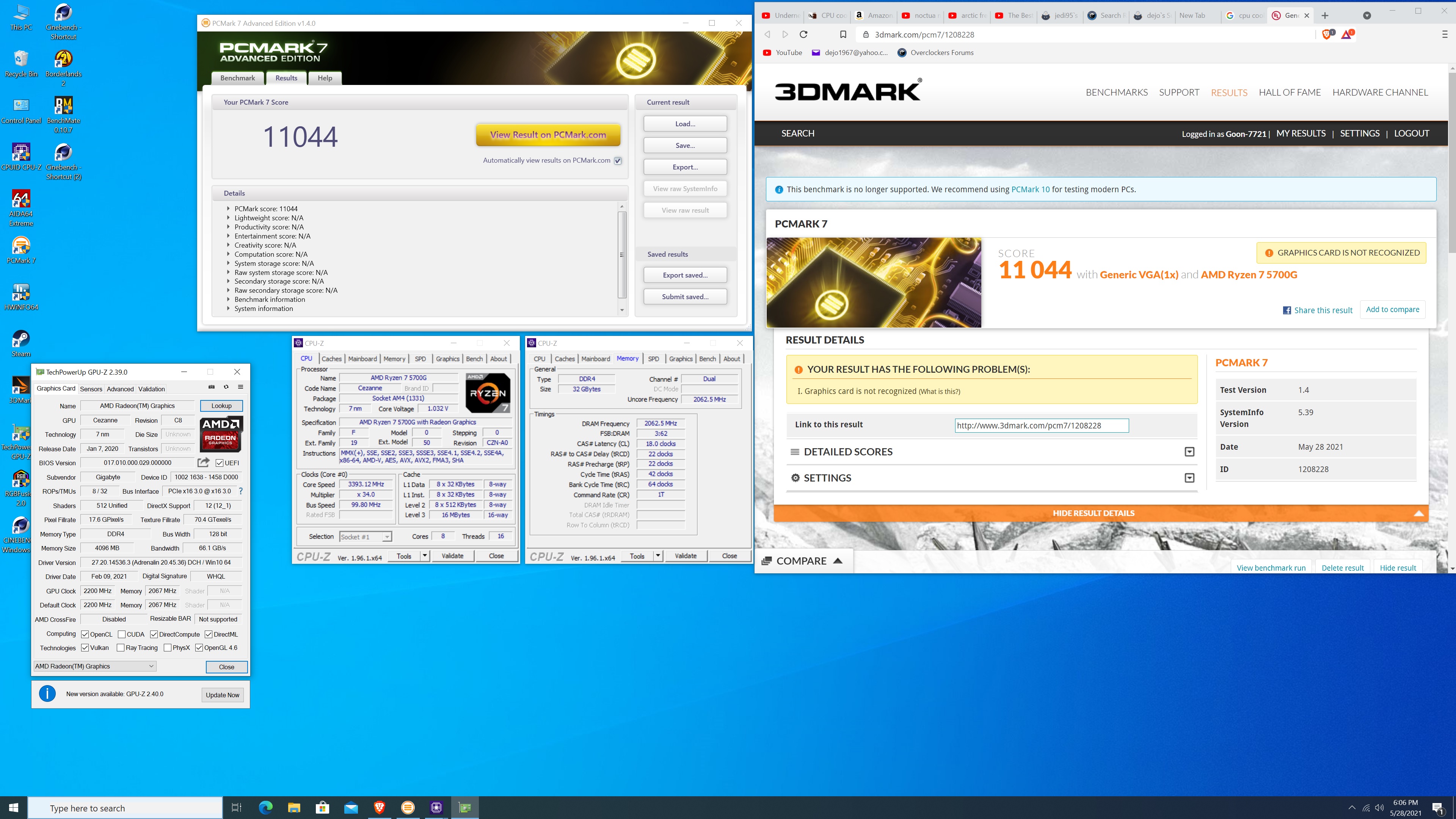Click the PCMark 7 details list scrollbar
The height and width of the screenshot is (819, 1456).
pyautogui.click(x=622, y=254)
